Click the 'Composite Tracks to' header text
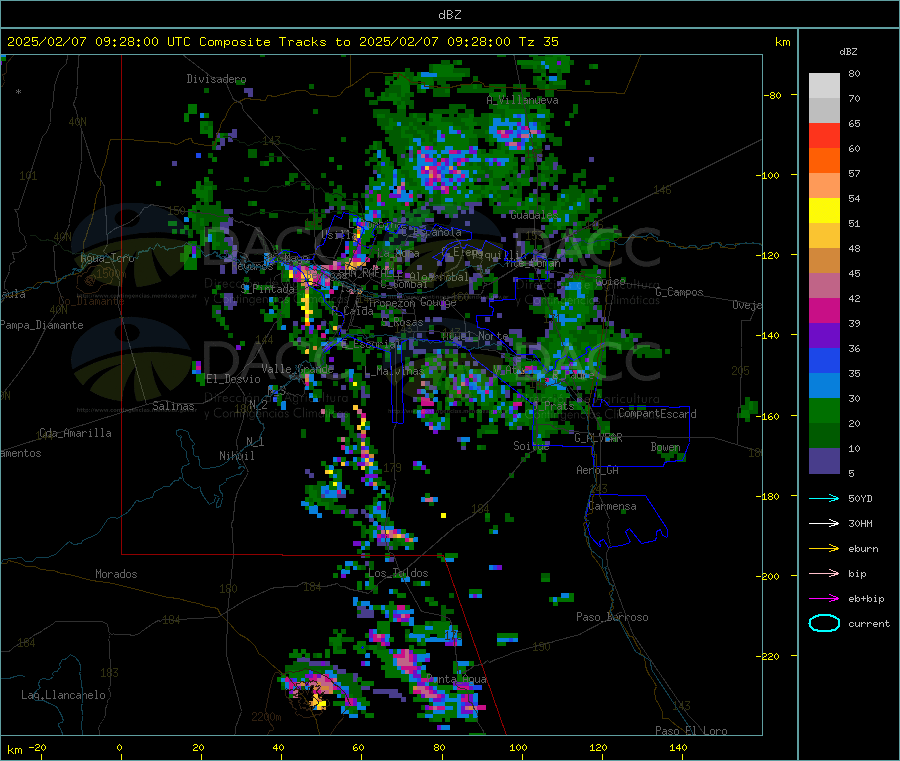Screen dimensions: 900x761 point(275,42)
